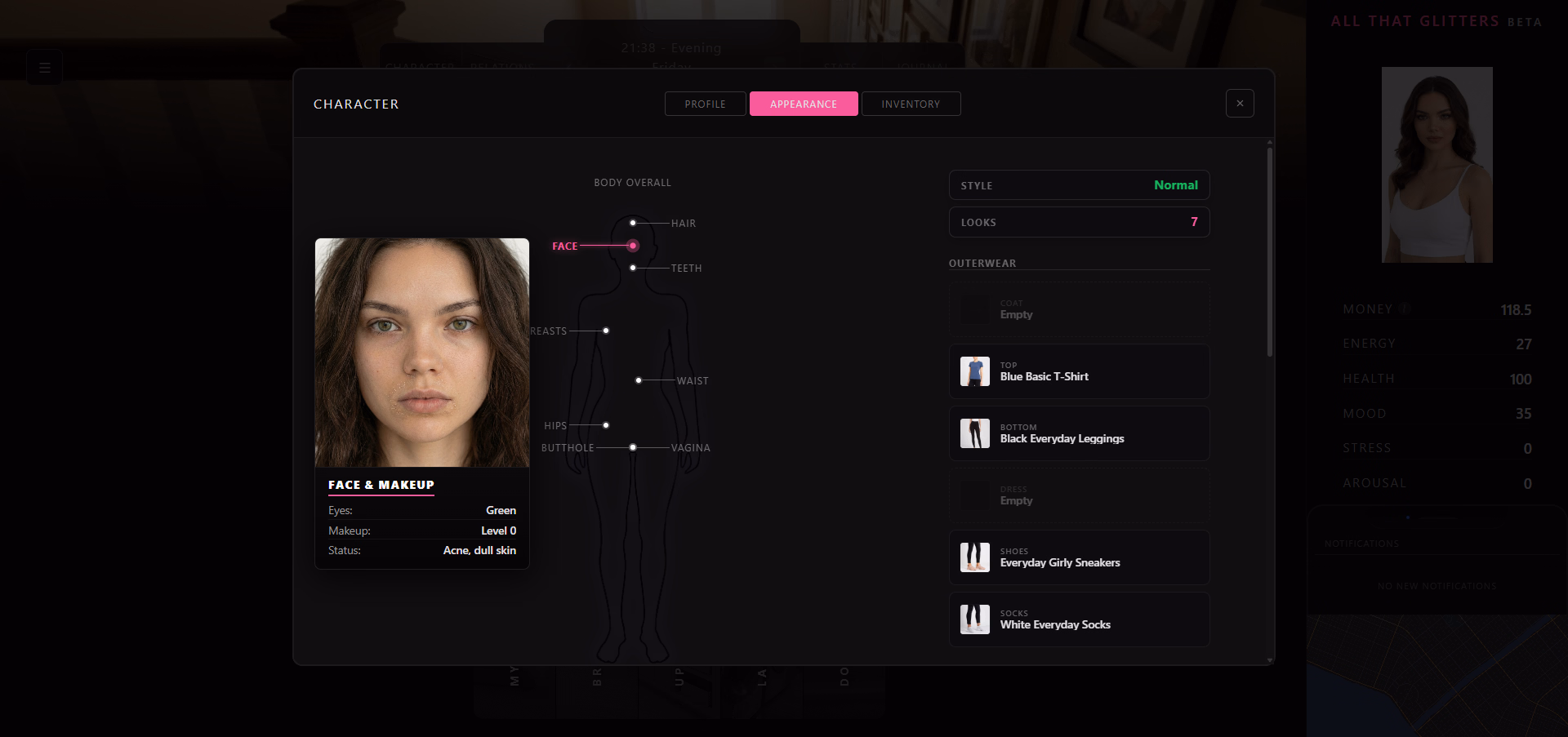Select the Hips body point
The width and height of the screenshot is (1568, 737).
click(606, 425)
